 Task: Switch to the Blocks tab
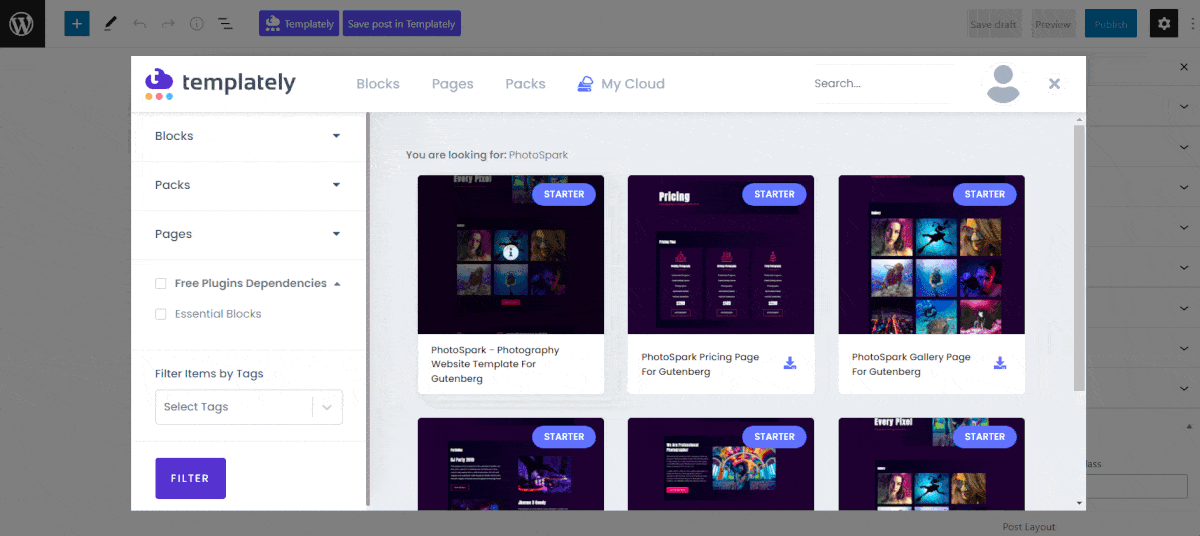pyautogui.click(x=378, y=84)
